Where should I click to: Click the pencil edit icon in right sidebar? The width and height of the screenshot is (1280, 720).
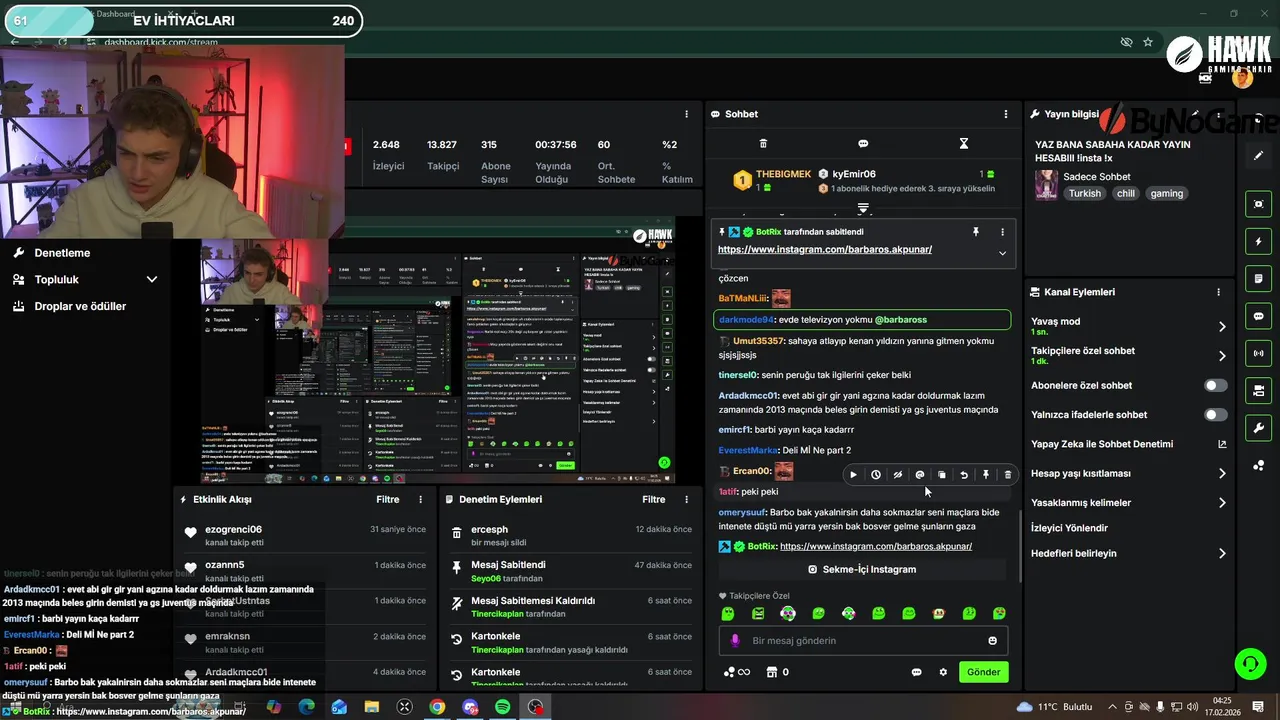1259,156
